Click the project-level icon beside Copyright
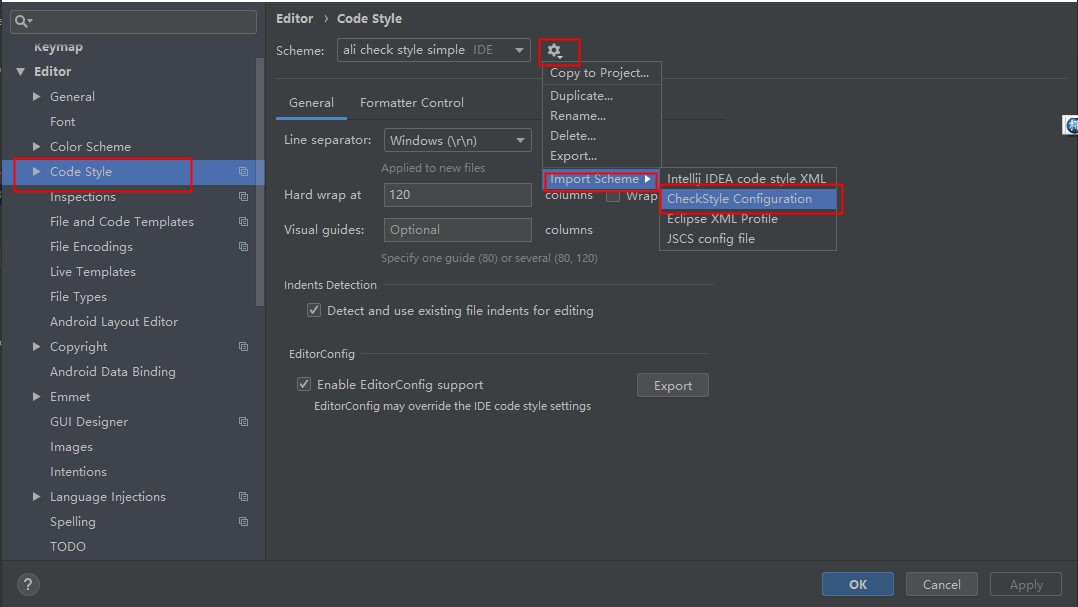The image size is (1078, 607). click(x=243, y=347)
